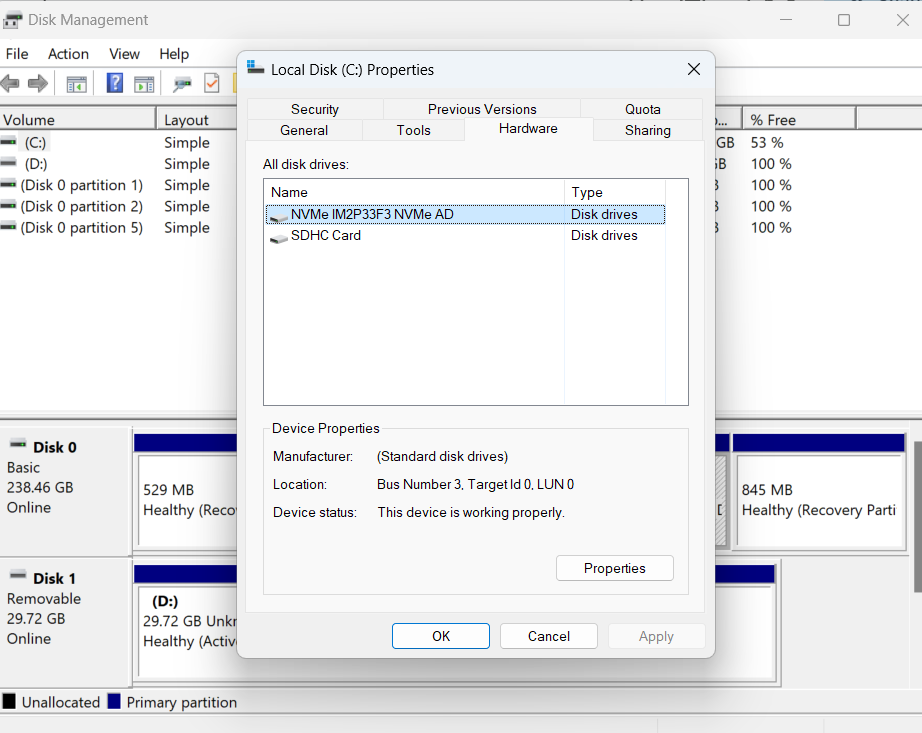The image size is (922, 733).
Task: Switch to the General tab
Action: click(304, 130)
